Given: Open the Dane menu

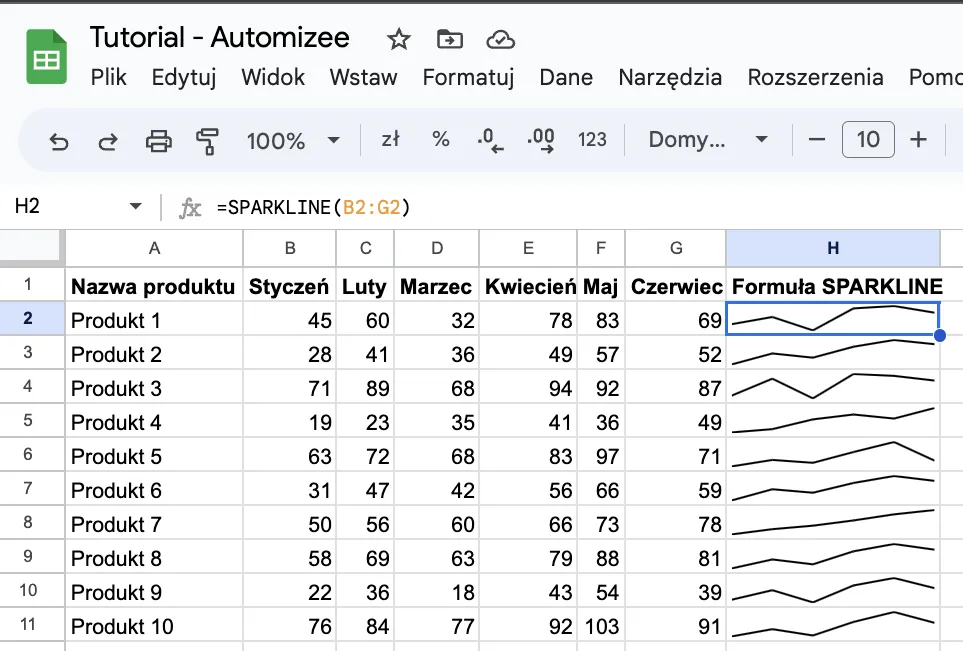Looking at the screenshot, I should pos(566,77).
